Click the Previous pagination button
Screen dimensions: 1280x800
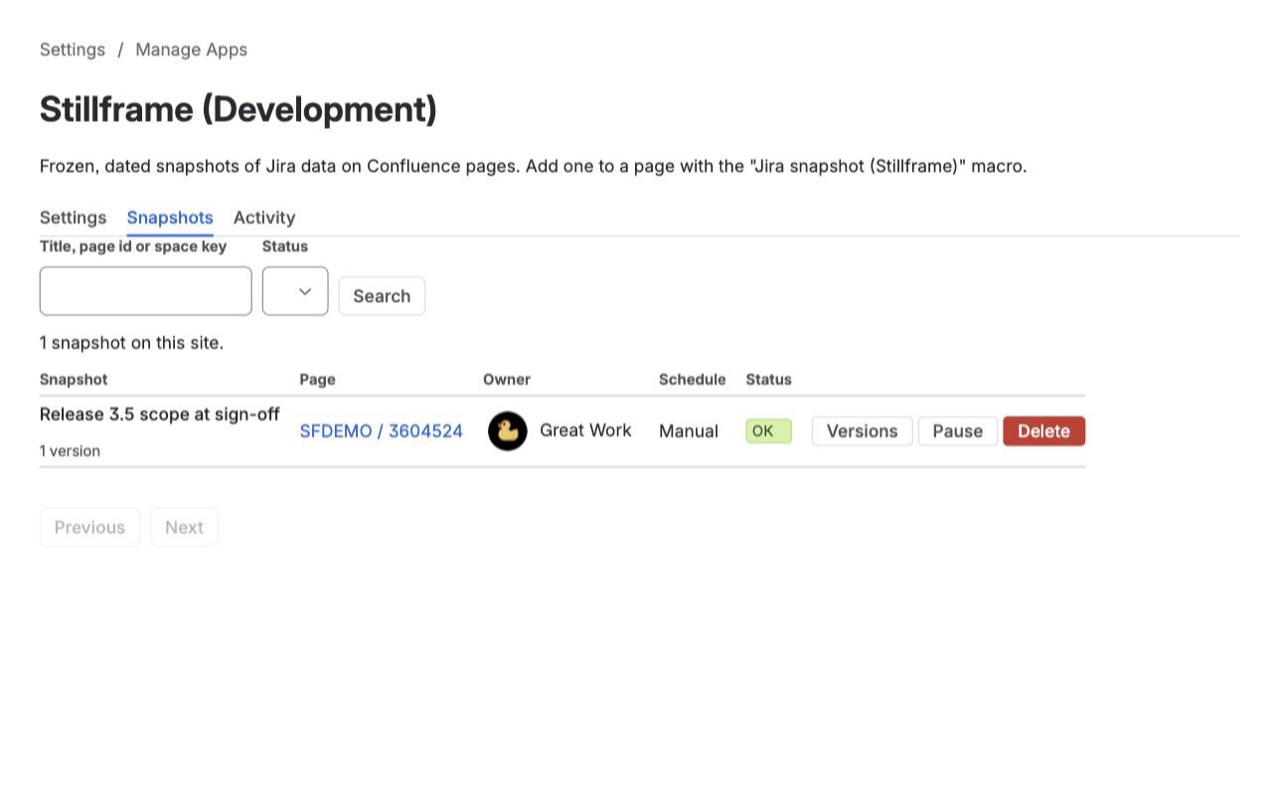pyautogui.click(x=90, y=527)
